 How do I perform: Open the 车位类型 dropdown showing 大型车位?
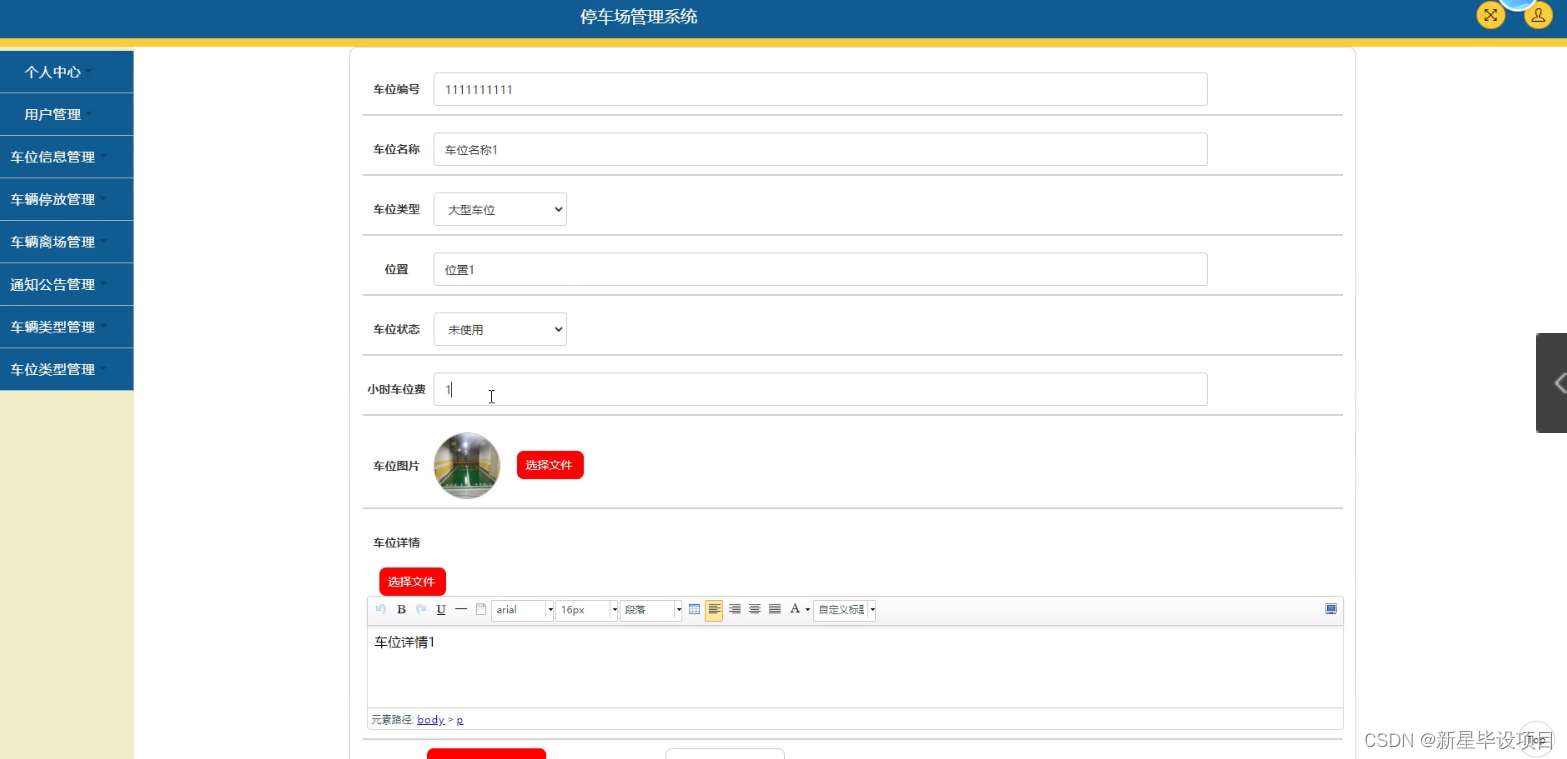(x=499, y=209)
